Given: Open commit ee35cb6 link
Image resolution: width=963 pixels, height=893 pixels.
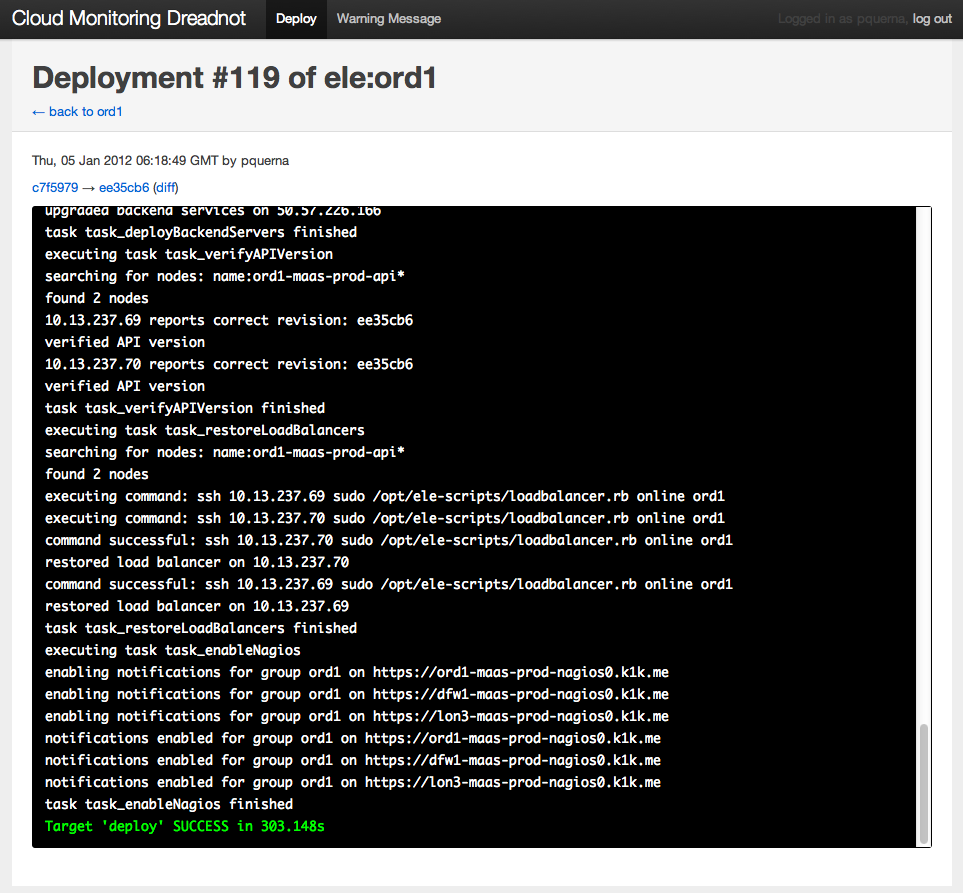Looking at the screenshot, I should pos(124,187).
